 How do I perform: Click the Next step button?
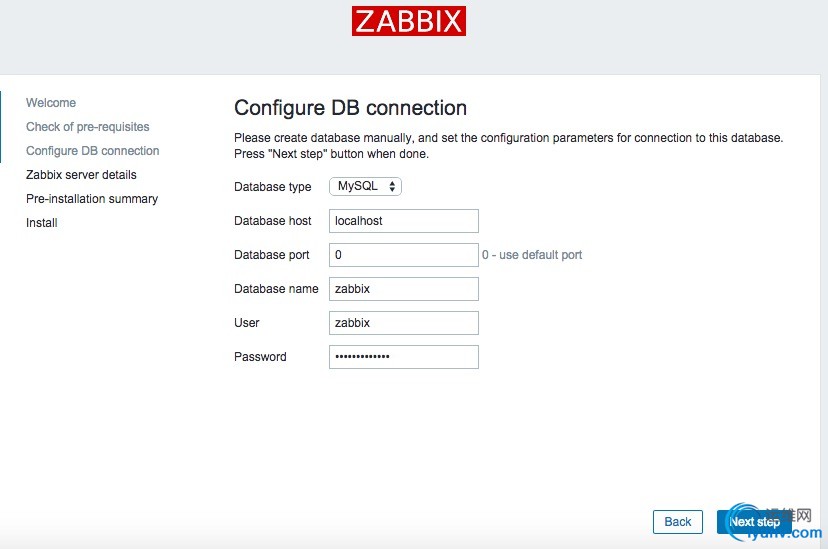tap(754, 522)
